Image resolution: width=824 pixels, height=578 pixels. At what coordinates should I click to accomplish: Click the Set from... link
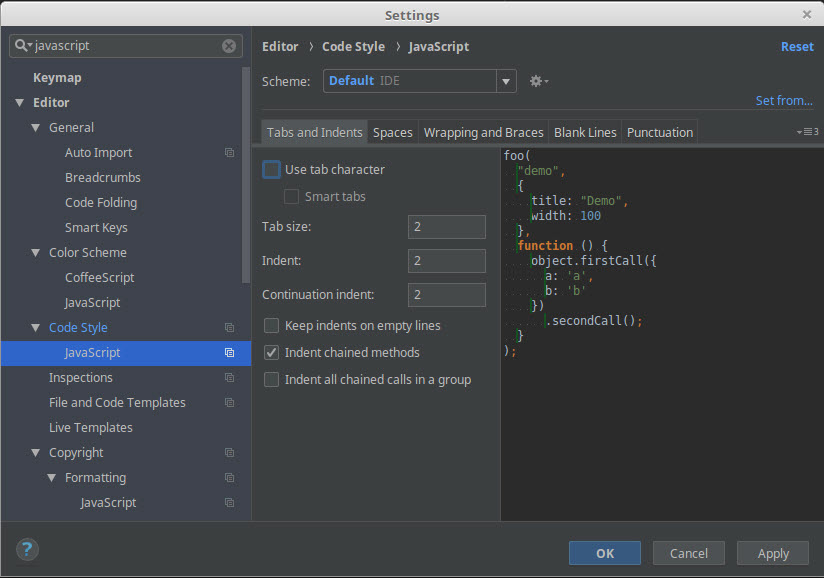(784, 100)
